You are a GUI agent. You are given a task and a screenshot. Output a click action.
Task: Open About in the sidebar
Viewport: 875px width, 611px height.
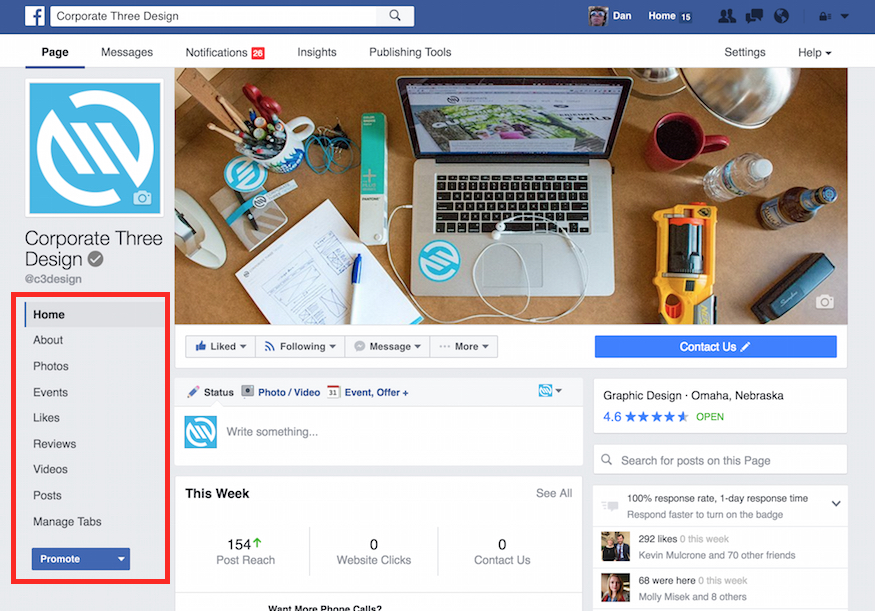click(x=48, y=340)
